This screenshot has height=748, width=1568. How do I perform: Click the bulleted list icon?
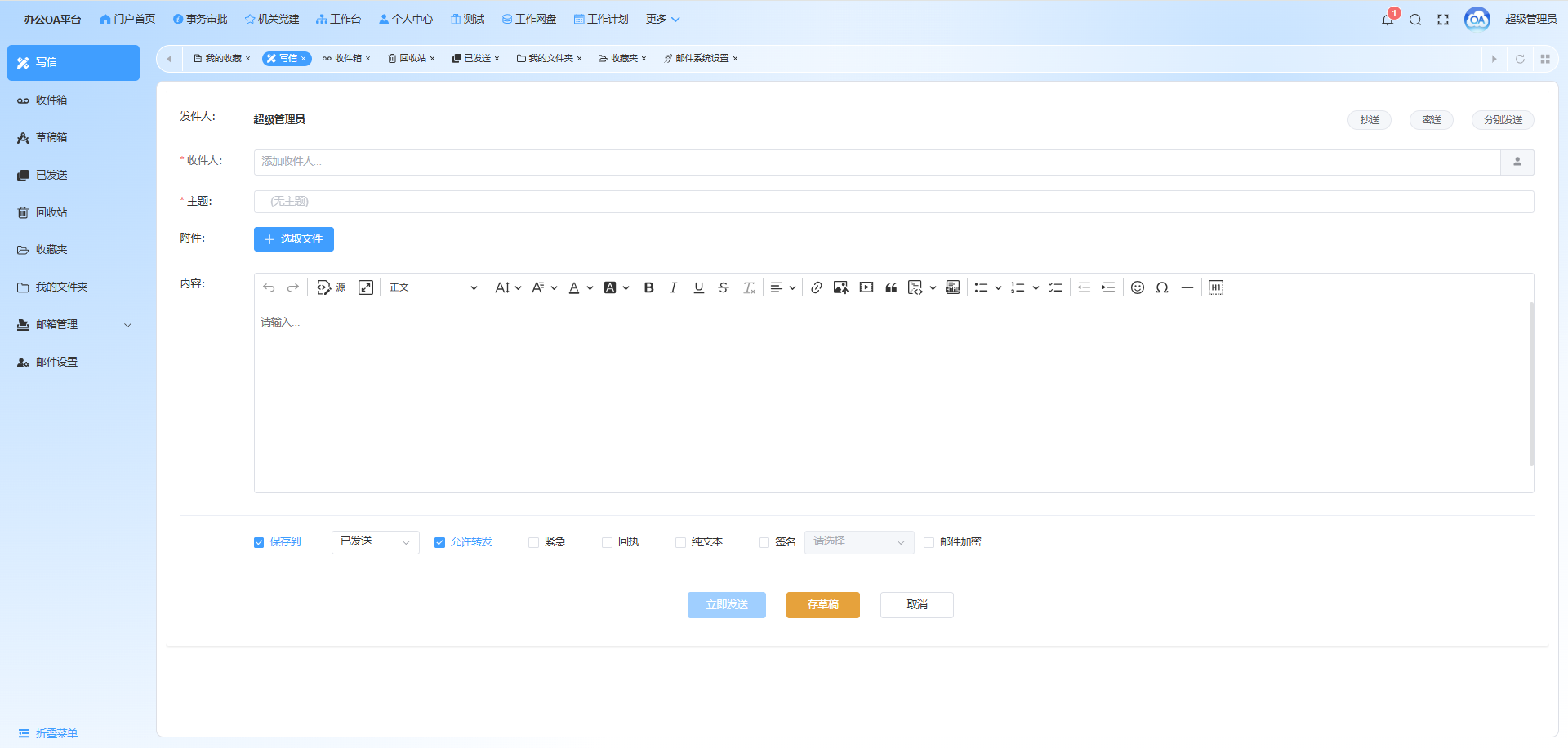pos(981,287)
